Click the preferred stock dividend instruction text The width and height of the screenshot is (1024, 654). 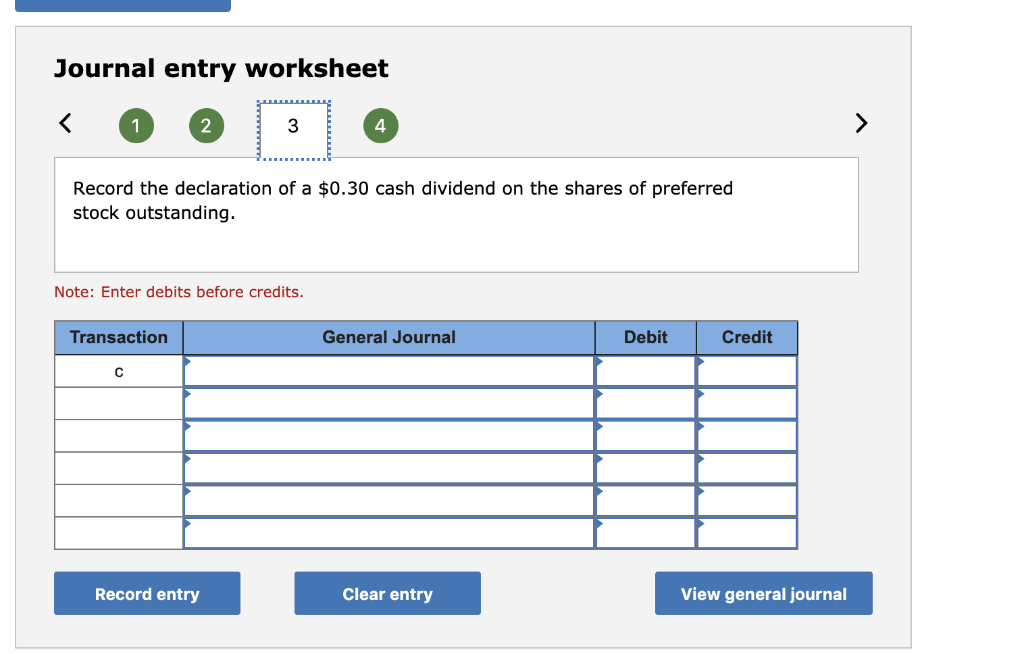403,201
